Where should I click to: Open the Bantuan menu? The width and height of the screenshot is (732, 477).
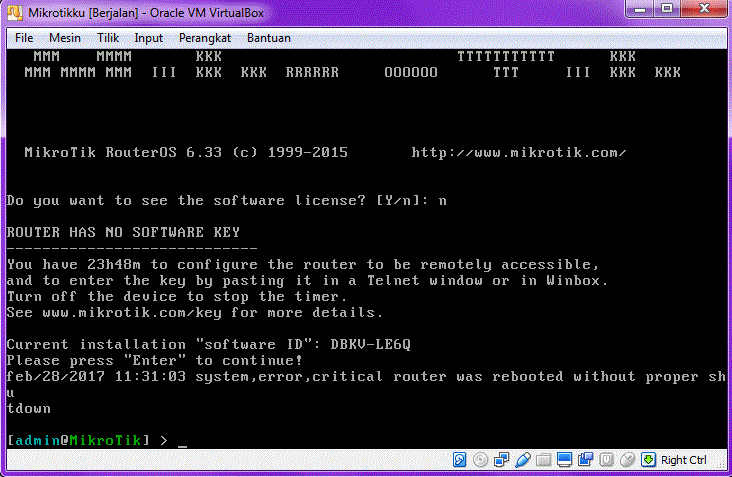tap(268, 38)
